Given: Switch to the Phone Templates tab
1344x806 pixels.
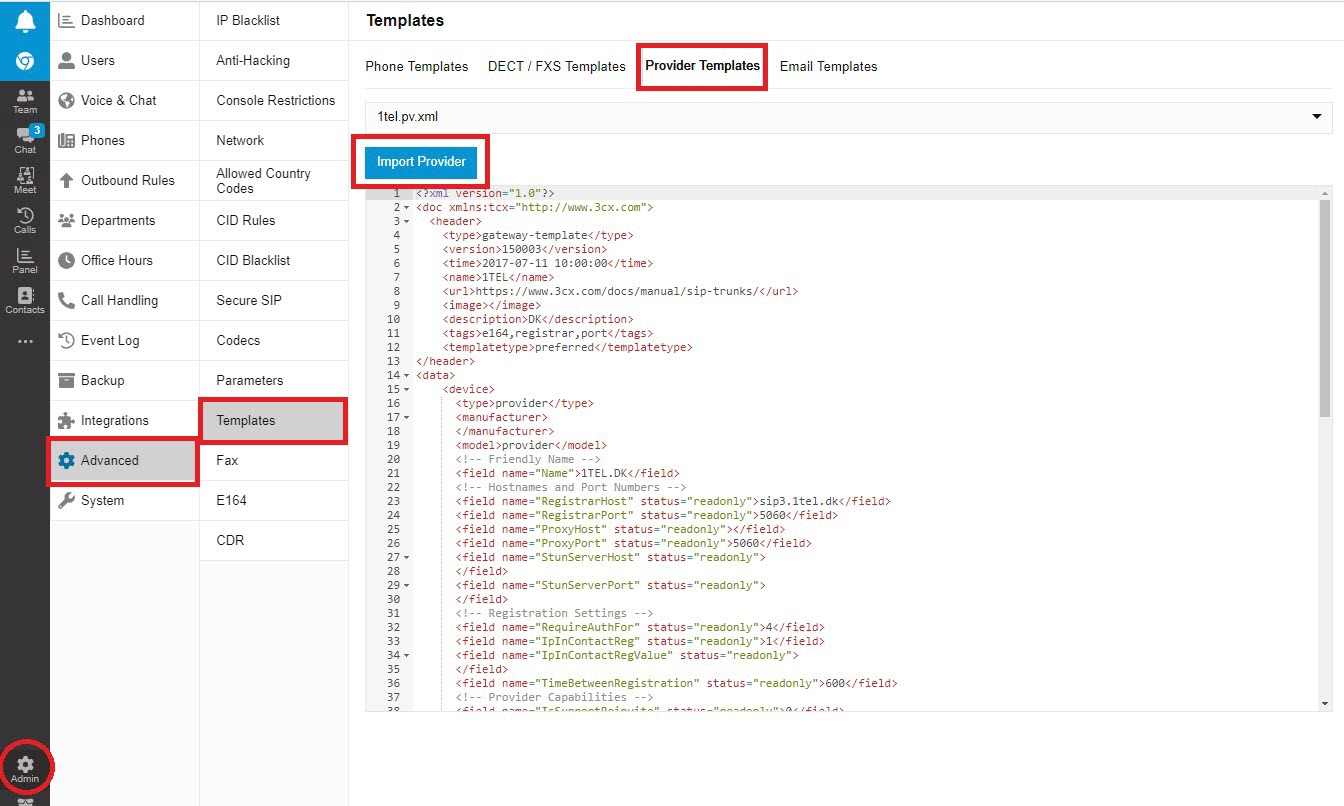Looking at the screenshot, I should pos(416,67).
